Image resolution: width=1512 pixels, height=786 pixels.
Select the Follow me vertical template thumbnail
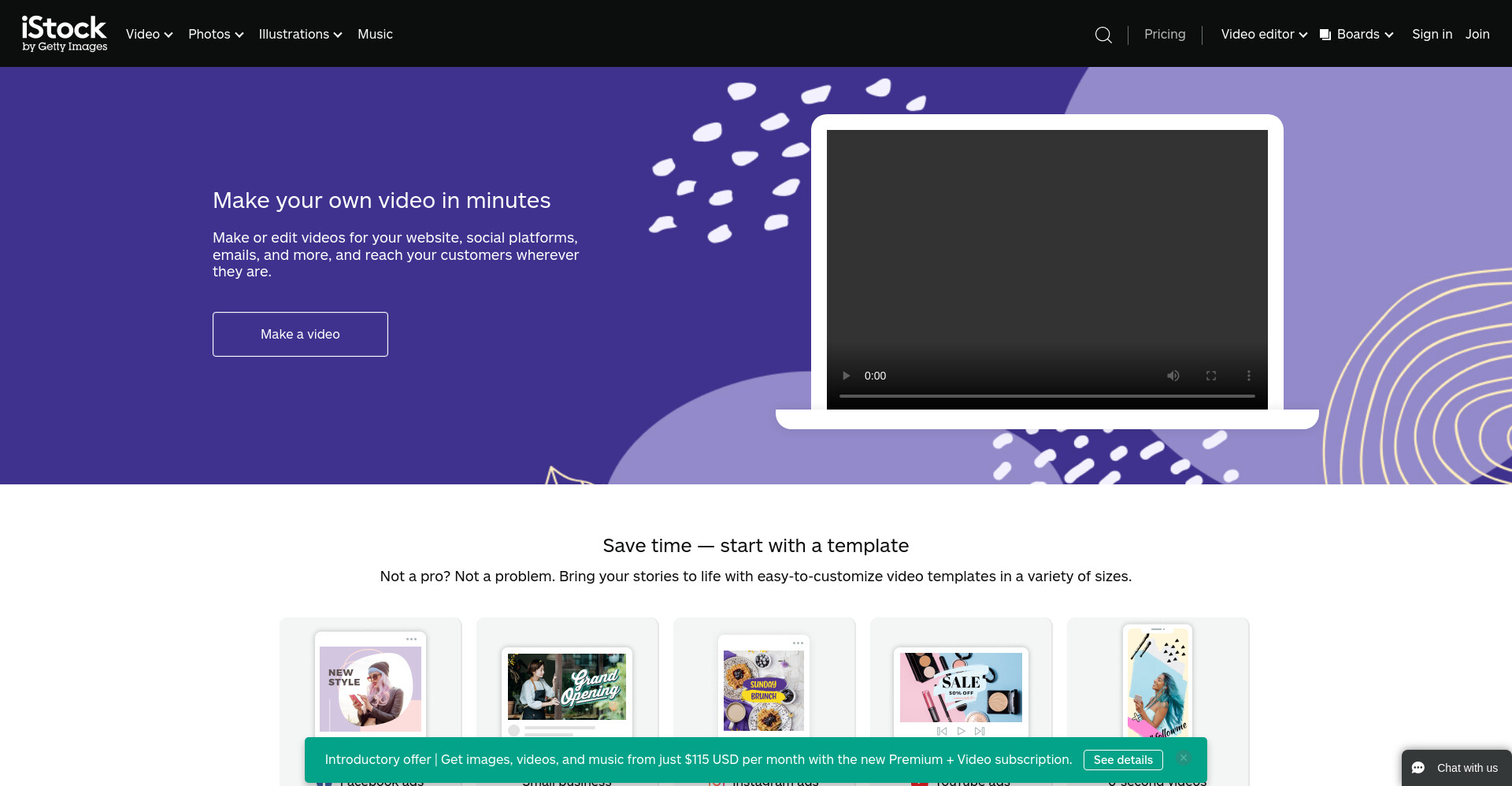coord(1158,682)
